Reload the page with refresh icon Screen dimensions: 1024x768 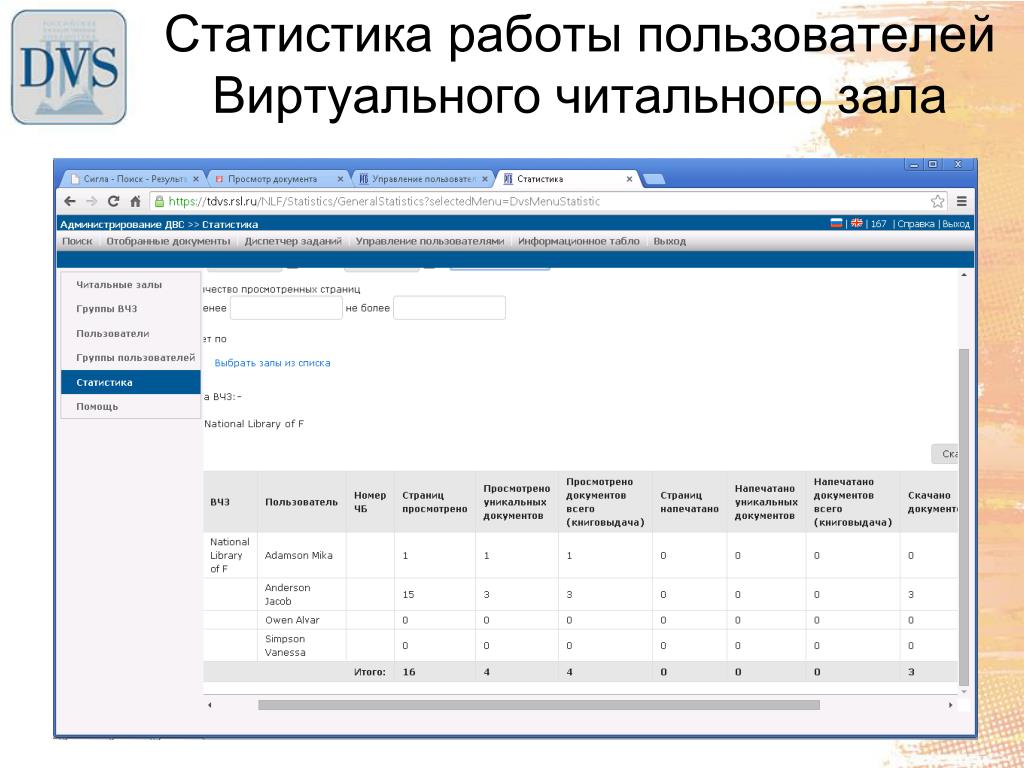click(113, 201)
